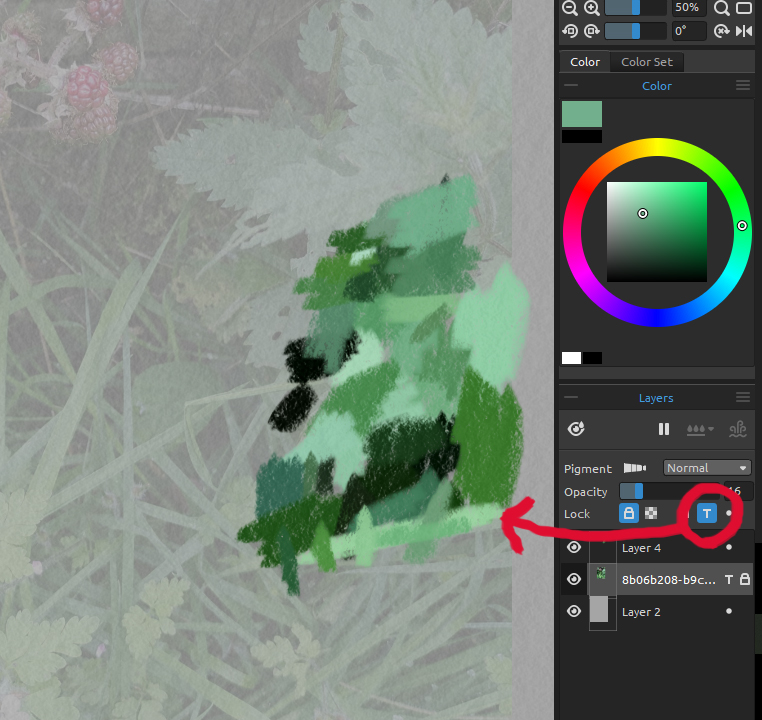Click the 0° rotation value field

point(689,31)
